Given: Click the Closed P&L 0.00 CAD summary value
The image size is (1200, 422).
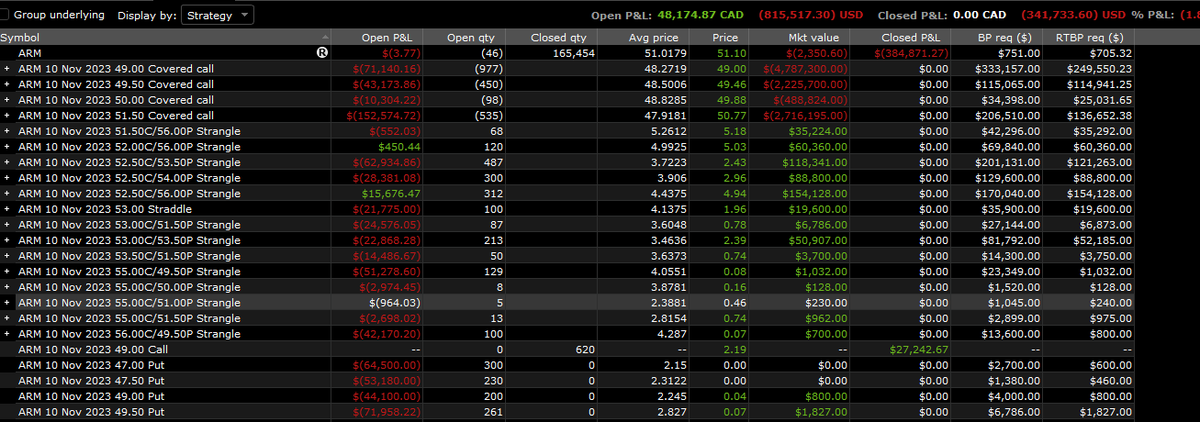Looking at the screenshot, I should [x=980, y=15].
